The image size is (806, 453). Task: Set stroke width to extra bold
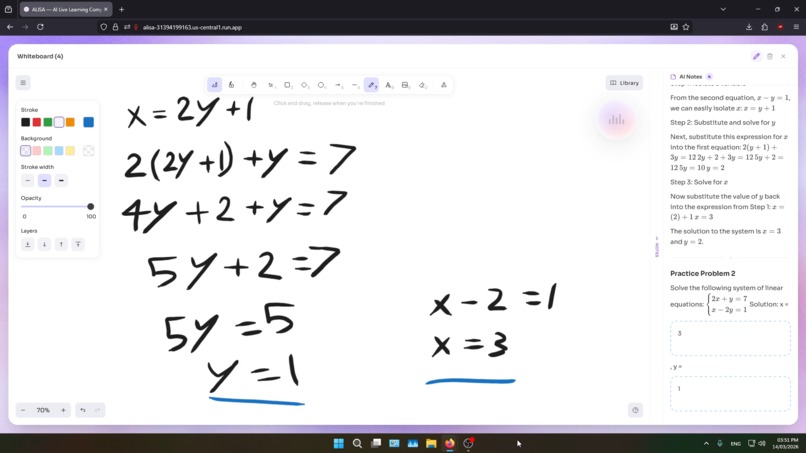tap(61, 180)
